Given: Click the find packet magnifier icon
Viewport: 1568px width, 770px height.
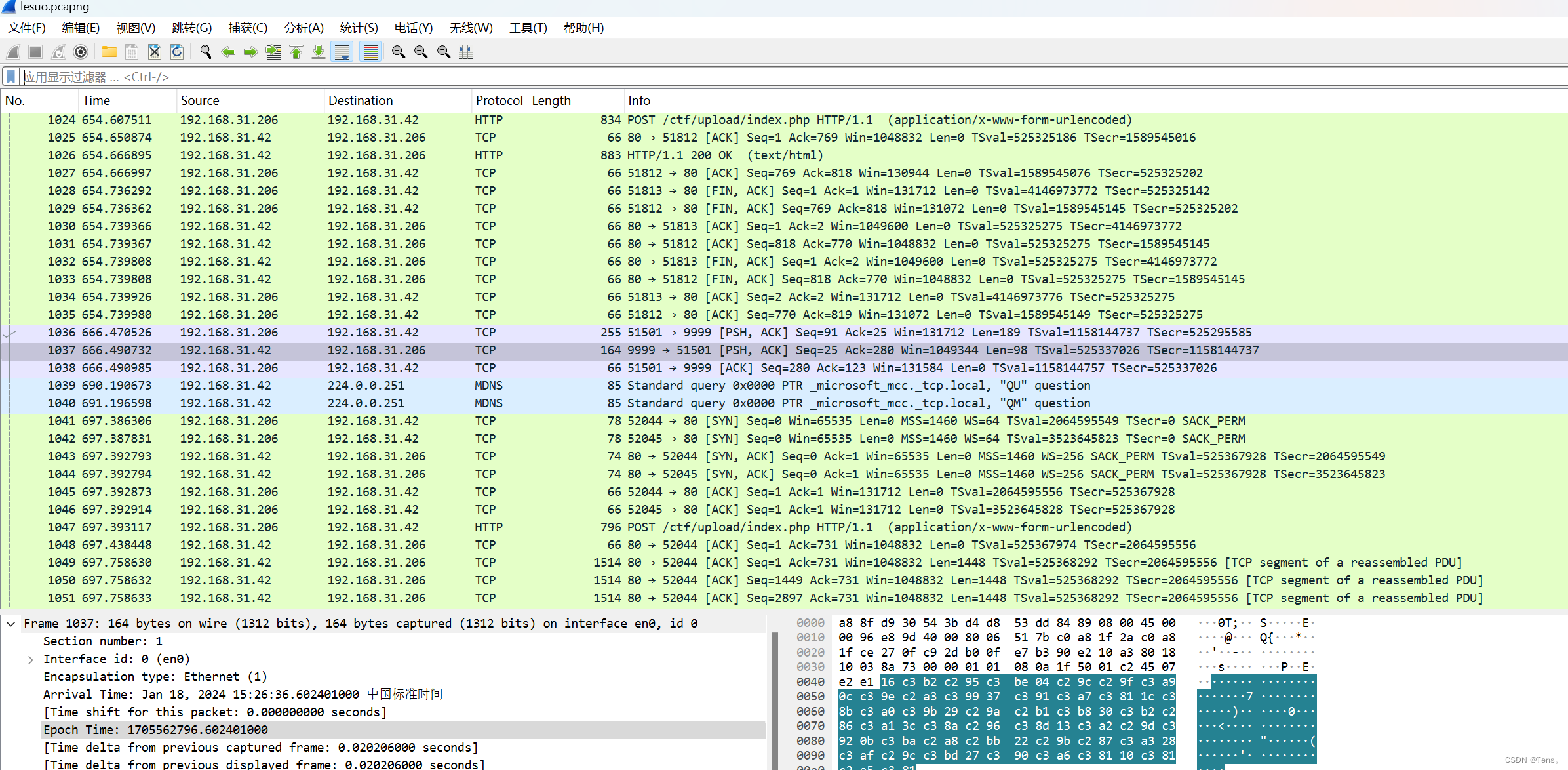Looking at the screenshot, I should click(206, 52).
